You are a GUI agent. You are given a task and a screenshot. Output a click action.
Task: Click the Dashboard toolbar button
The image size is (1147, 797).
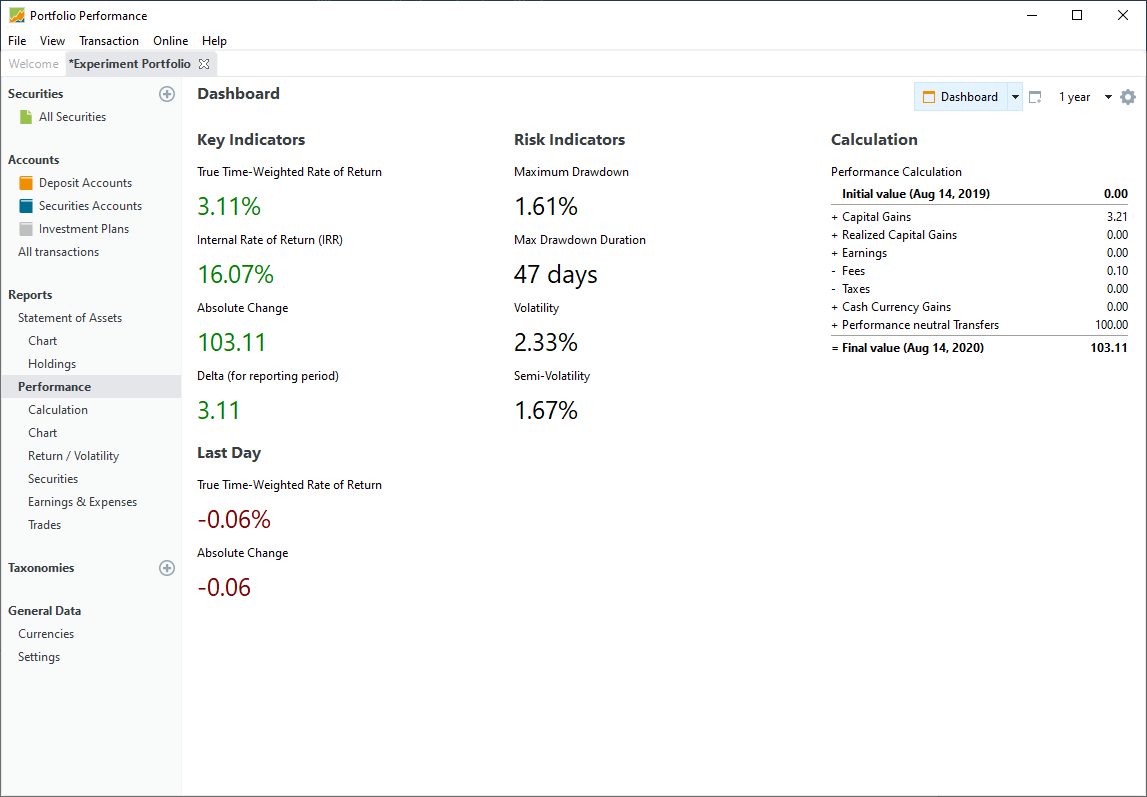tap(961, 97)
